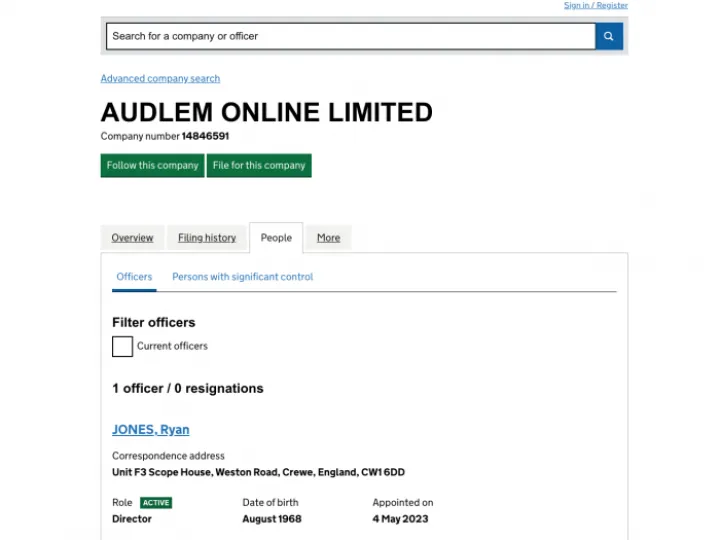The height and width of the screenshot is (540, 720).
Task: Open the More tab
Action: point(328,238)
